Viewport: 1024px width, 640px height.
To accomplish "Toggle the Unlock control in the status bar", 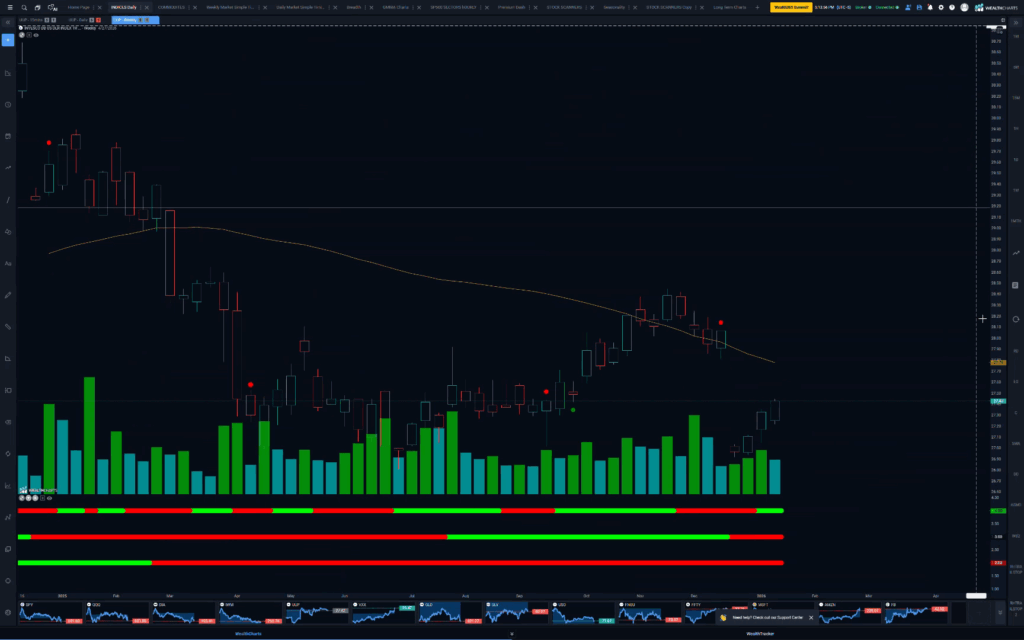I will pos(862,8).
